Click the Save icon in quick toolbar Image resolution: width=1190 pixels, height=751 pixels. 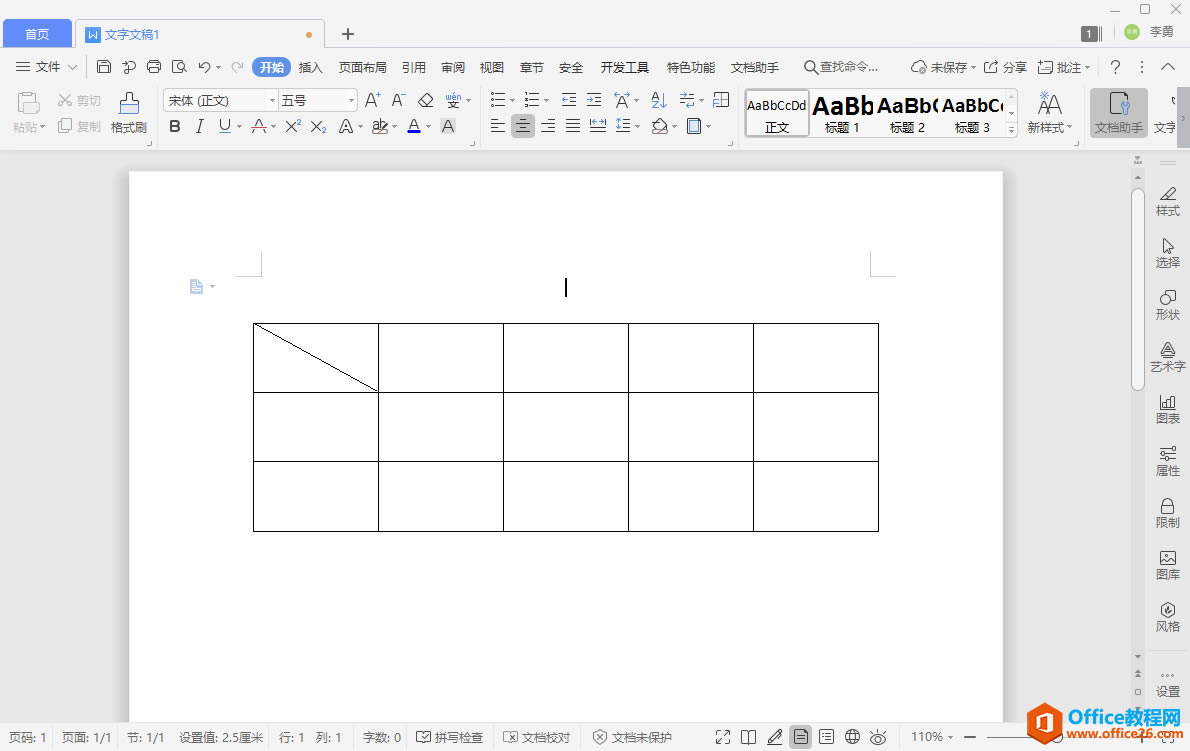pos(104,67)
